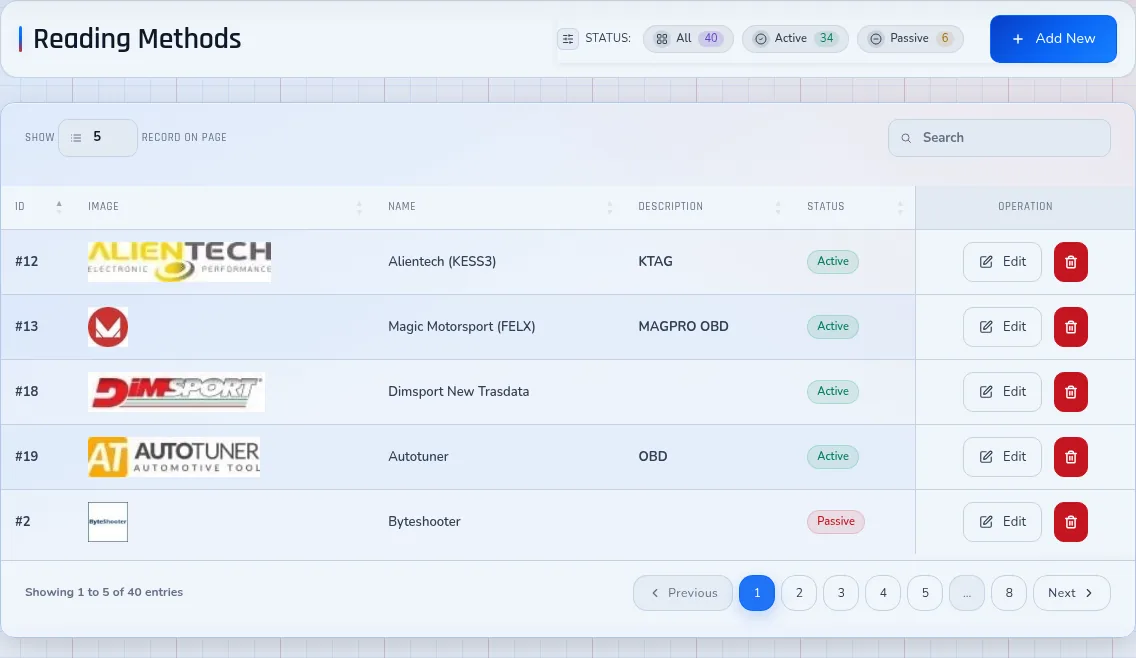
Task: Click the status filter settings icon
Action: point(568,38)
